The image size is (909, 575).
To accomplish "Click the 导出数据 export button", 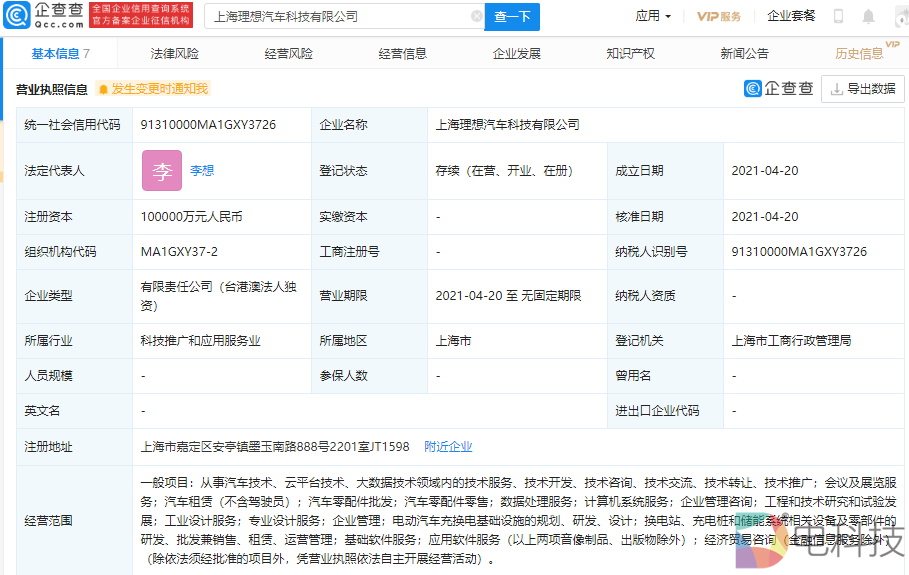I will coord(863,89).
